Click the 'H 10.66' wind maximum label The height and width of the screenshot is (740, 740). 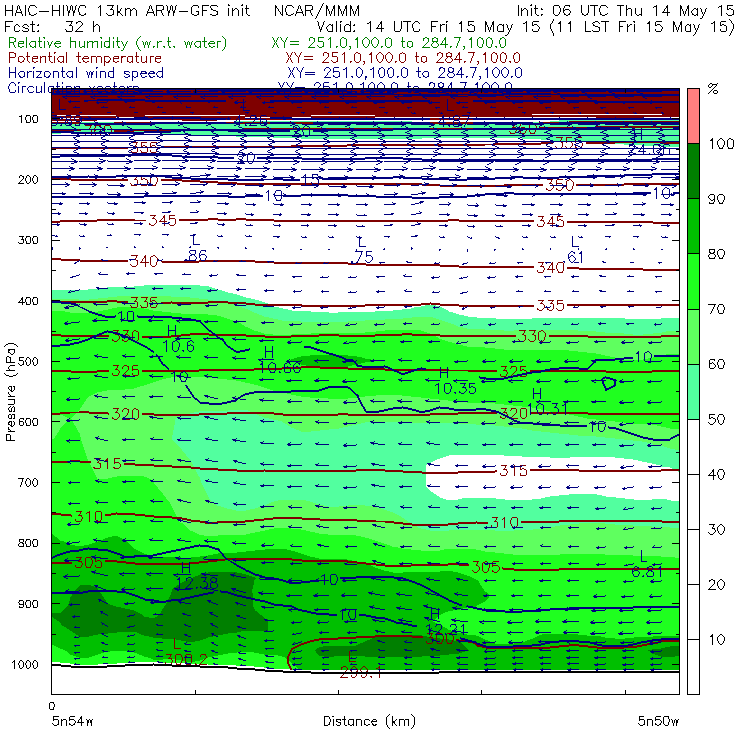pyautogui.click(x=280, y=360)
